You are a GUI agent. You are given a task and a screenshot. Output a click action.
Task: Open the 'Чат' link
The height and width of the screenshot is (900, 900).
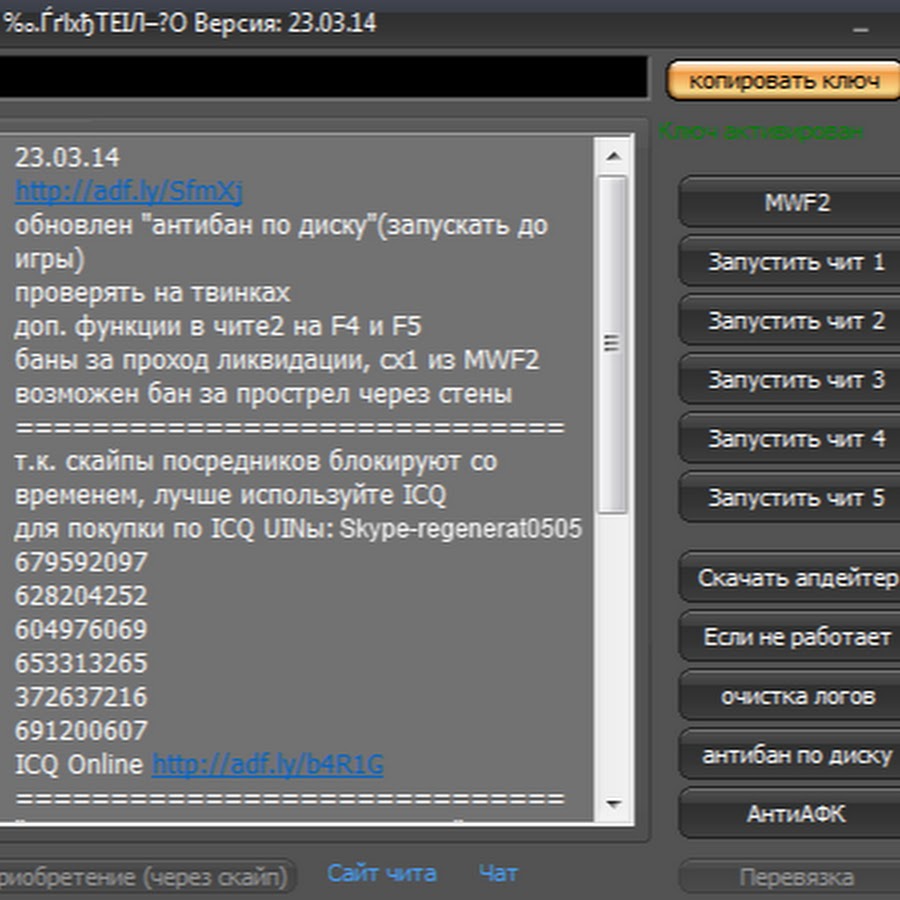coord(498,873)
